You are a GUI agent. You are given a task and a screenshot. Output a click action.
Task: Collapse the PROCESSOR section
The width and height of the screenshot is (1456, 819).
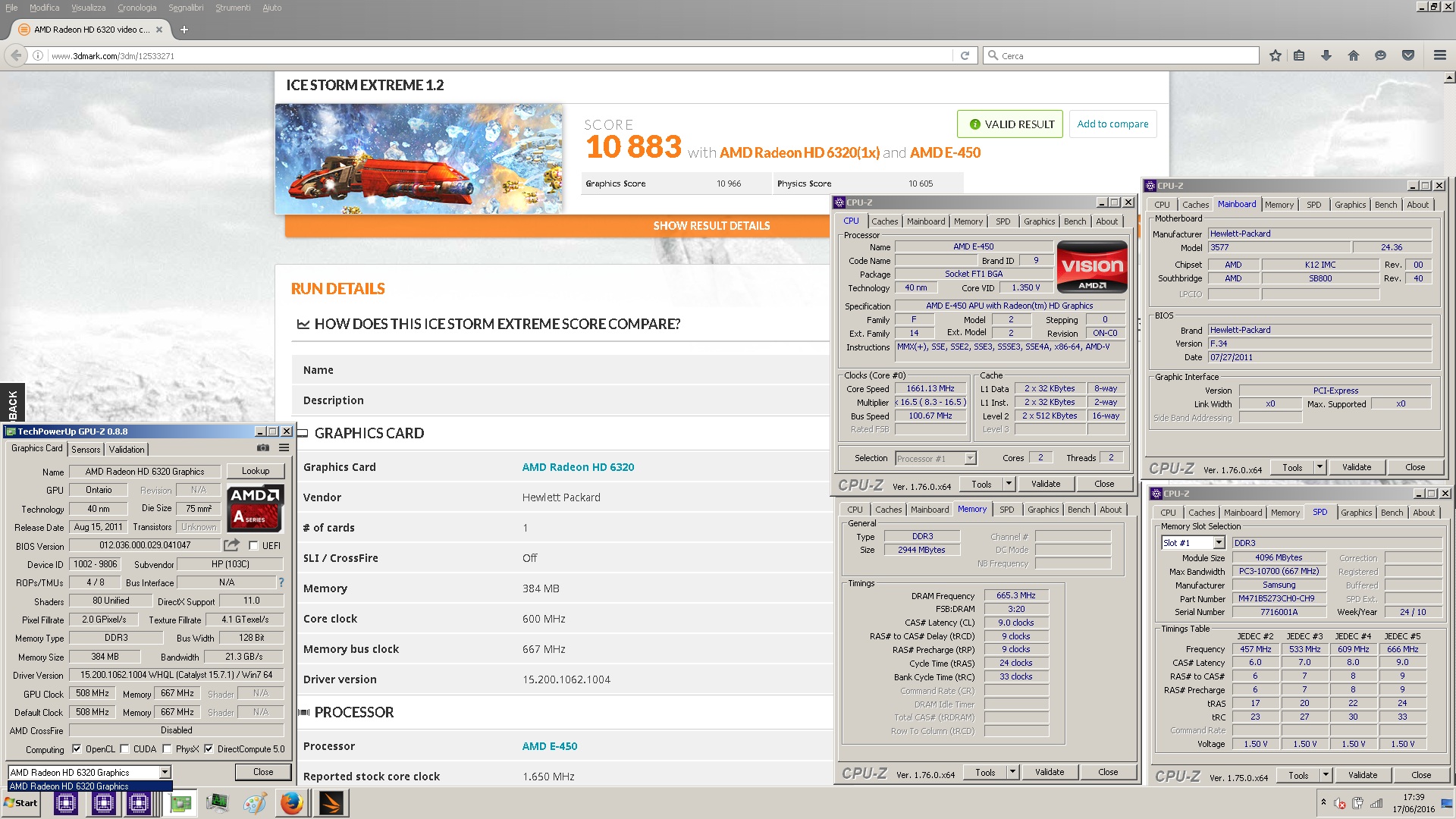pyautogui.click(x=304, y=712)
